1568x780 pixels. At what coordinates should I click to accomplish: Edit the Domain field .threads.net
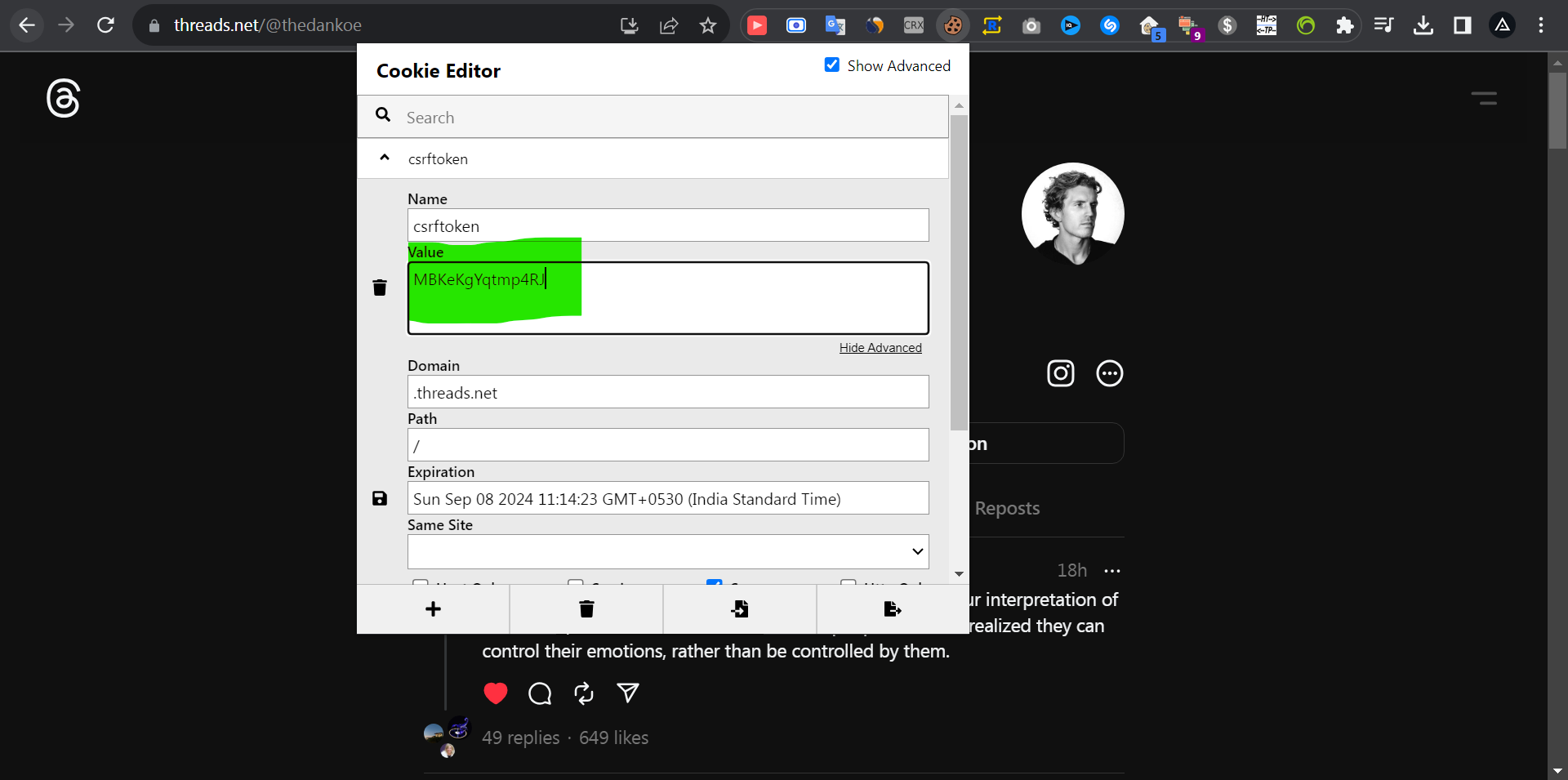coord(668,392)
